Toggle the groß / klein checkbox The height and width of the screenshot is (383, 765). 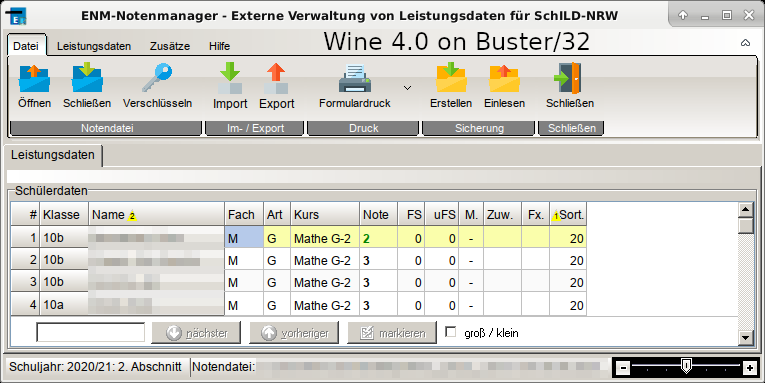point(451,332)
